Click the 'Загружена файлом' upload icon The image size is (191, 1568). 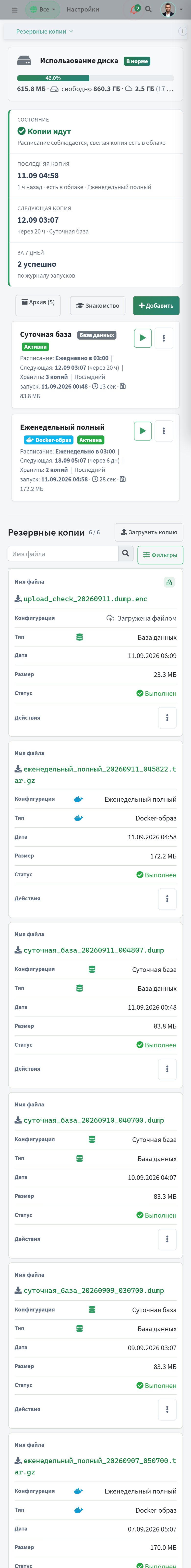coord(110,618)
